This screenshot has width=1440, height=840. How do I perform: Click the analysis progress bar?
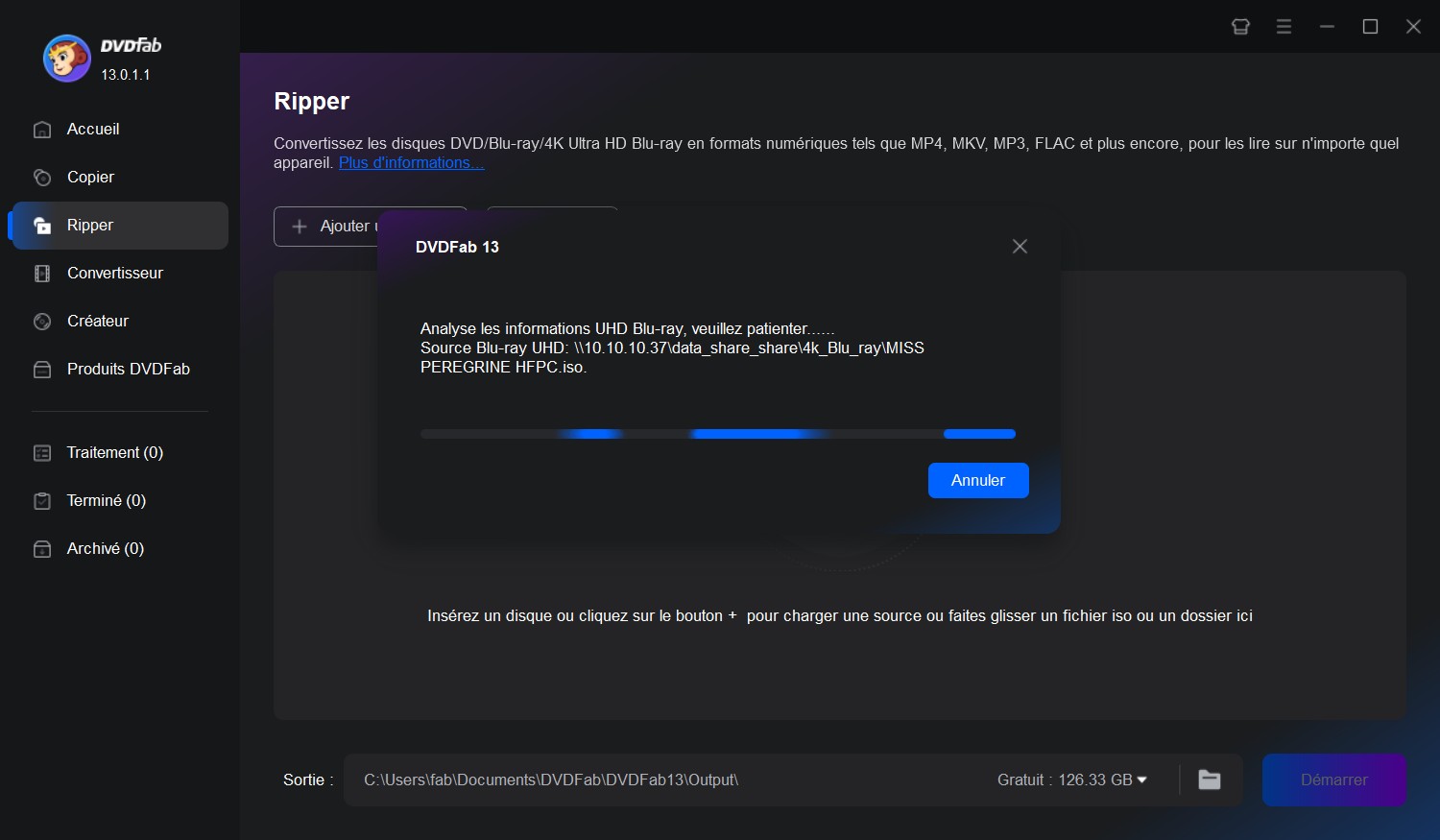tap(718, 434)
